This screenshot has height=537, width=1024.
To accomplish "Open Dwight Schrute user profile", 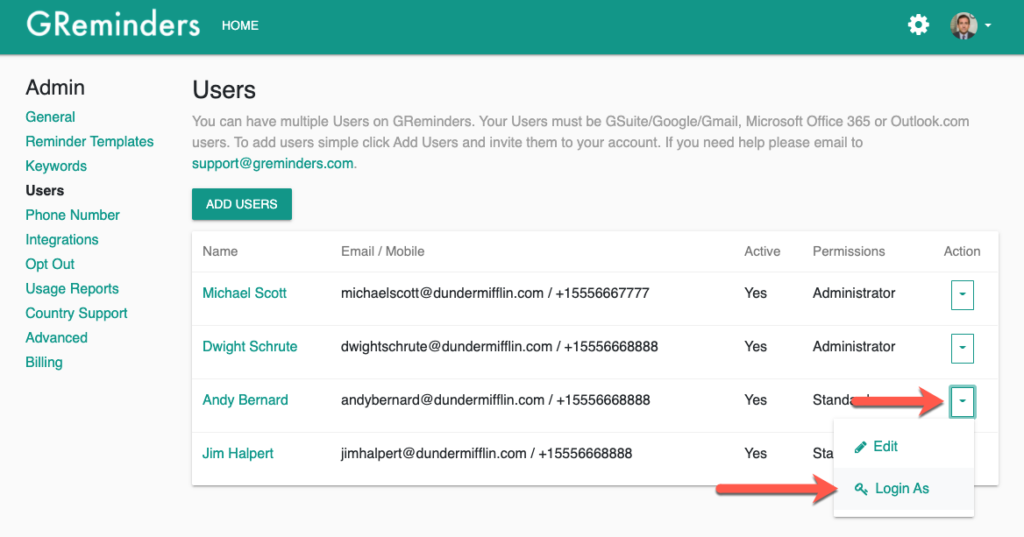I will 249,347.
